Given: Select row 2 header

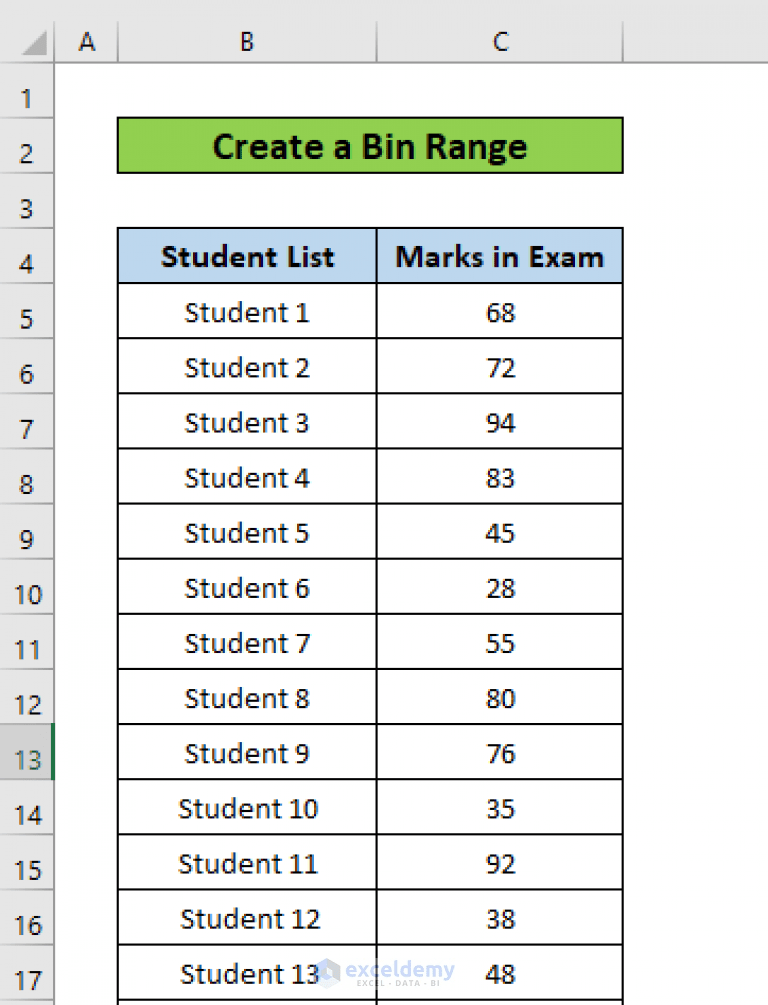Looking at the screenshot, I should click(x=27, y=145).
